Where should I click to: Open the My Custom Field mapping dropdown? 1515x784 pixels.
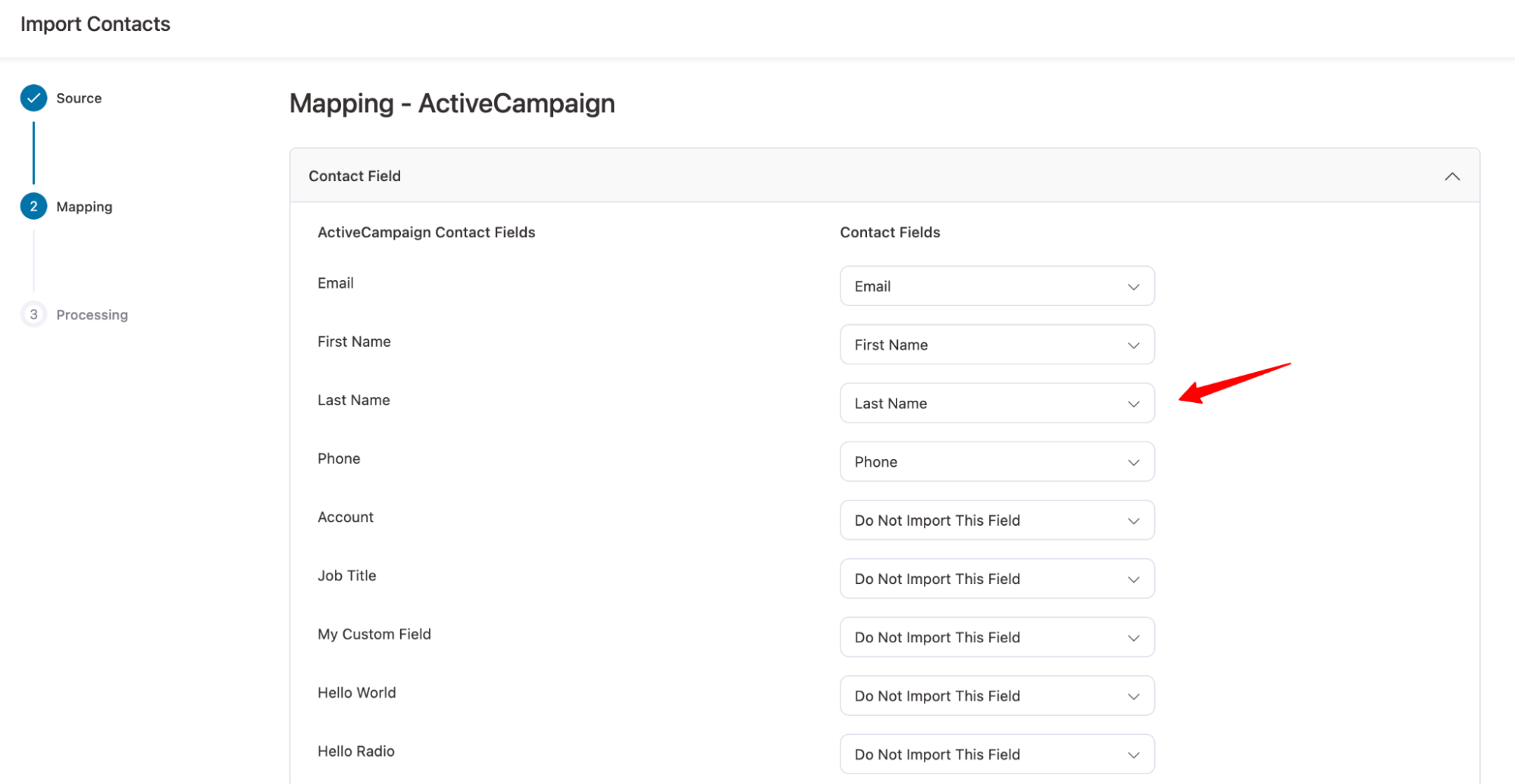click(x=996, y=637)
